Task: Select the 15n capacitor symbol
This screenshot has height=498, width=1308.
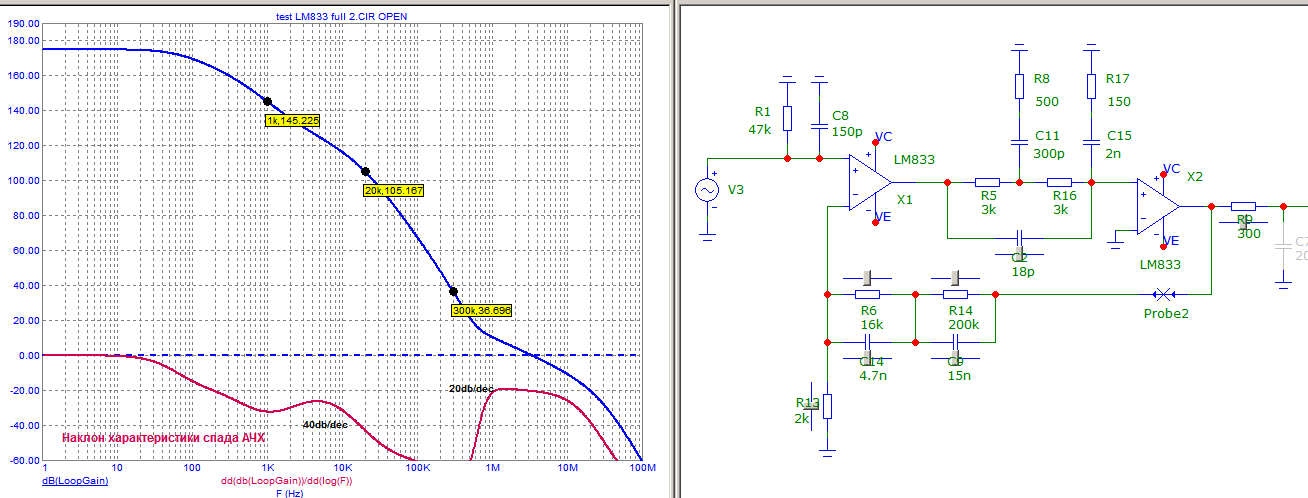Action: point(956,342)
